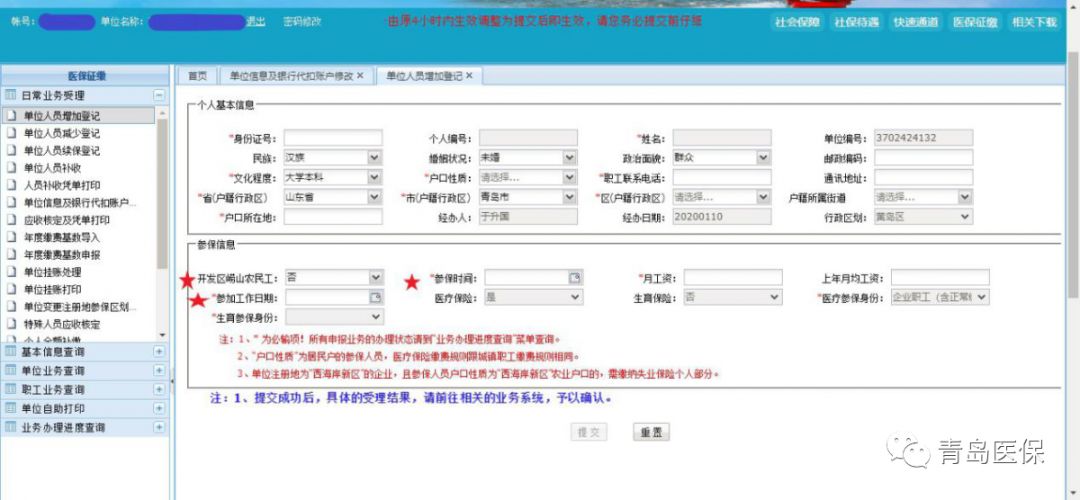Open calendar picker for 参加工作日期 field
This screenshot has width=1080, height=500.
tap(376, 298)
